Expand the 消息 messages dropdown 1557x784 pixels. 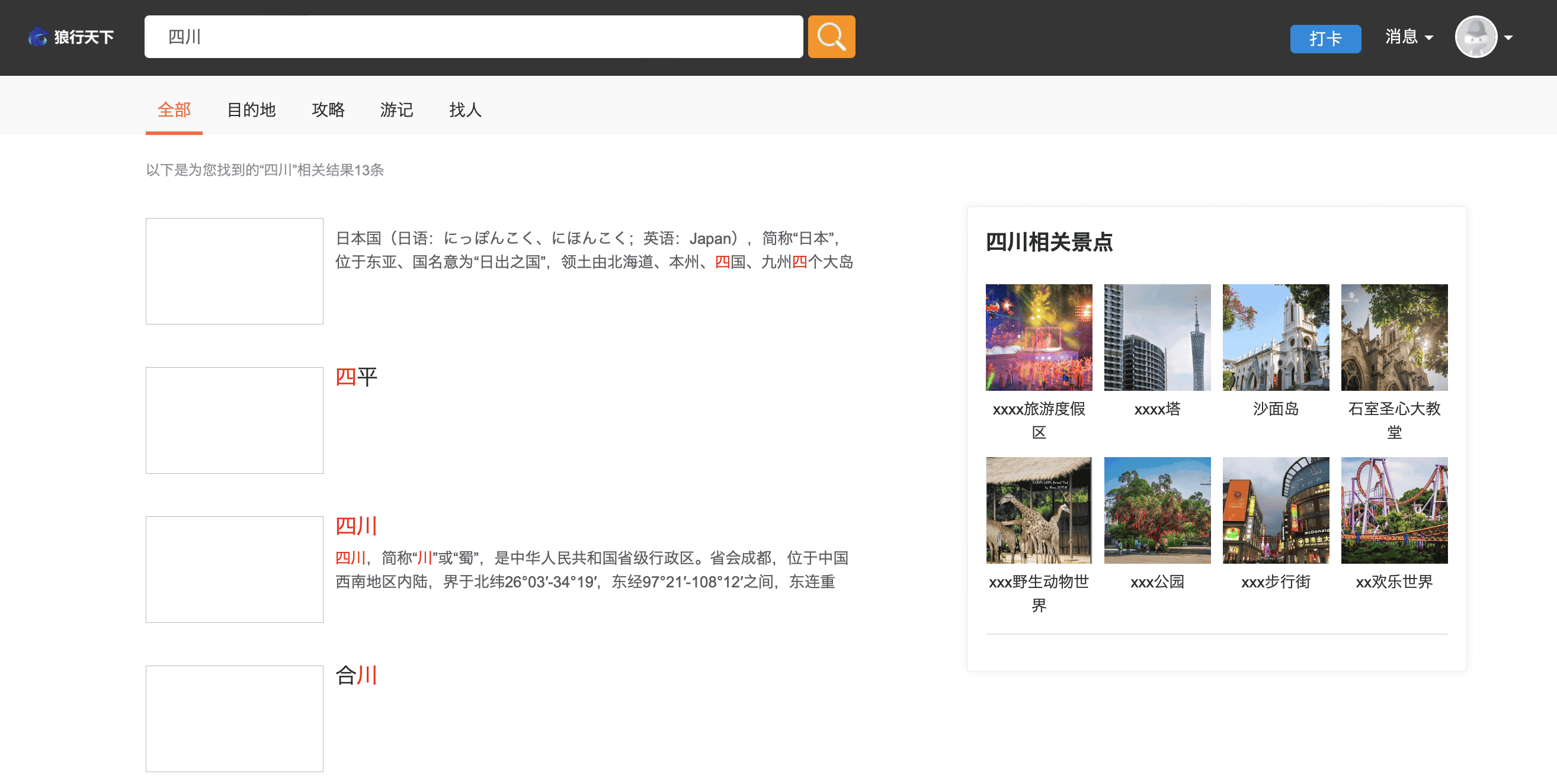[x=1408, y=37]
